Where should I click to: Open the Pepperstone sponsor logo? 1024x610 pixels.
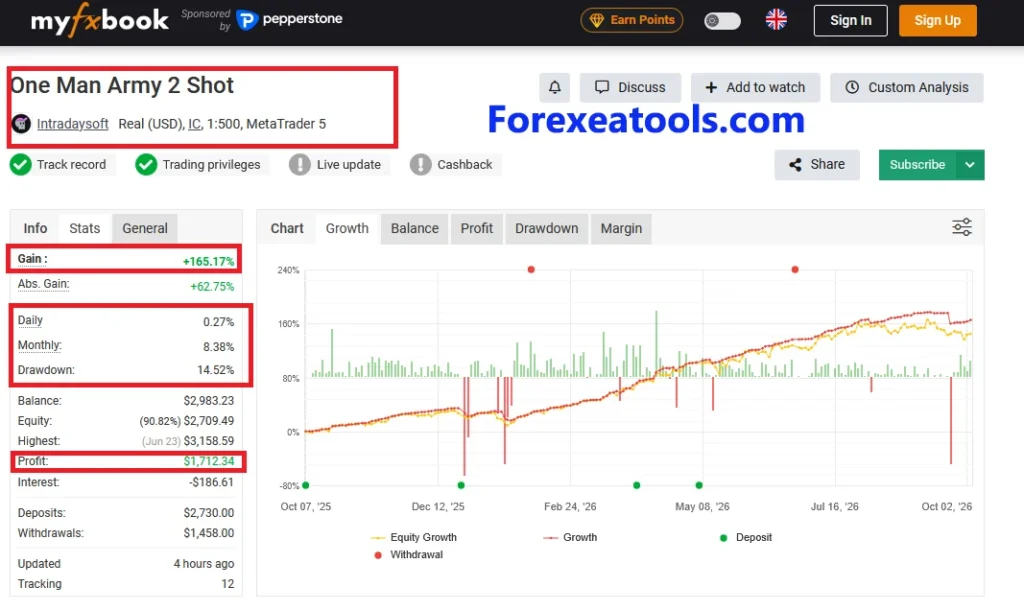coord(289,20)
